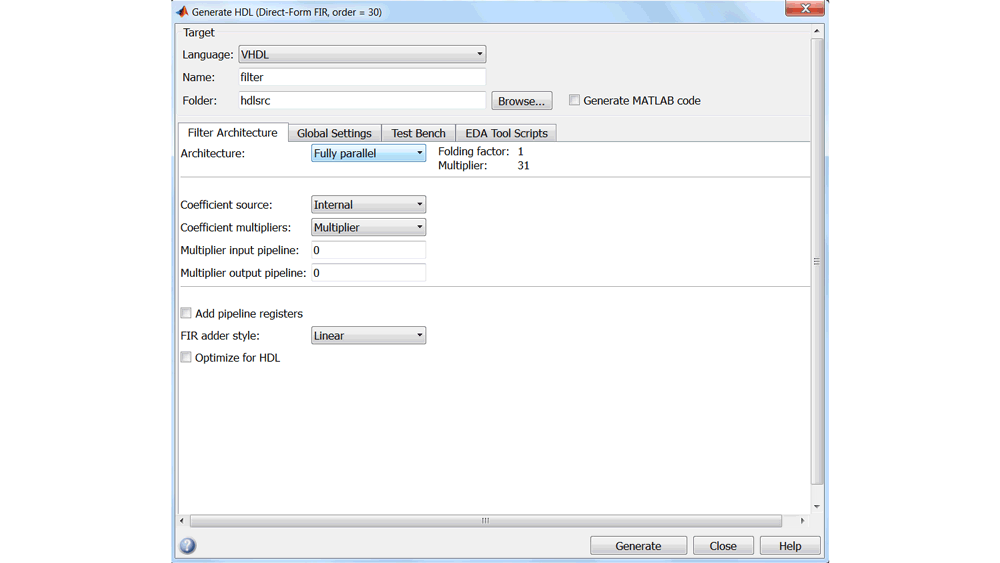1000x563 pixels.
Task: Enable Generate MATLAB code checkbox
Action: pyautogui.click(x=575, y=100)
